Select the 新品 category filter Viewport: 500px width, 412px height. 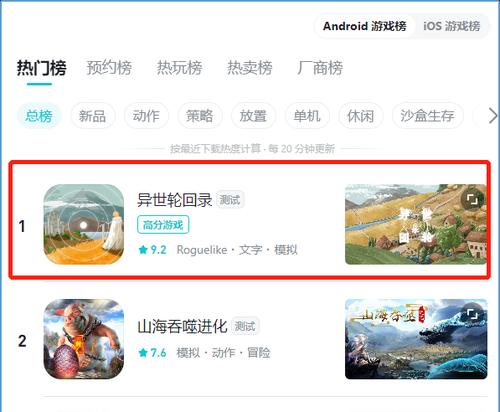coord(92,116)
